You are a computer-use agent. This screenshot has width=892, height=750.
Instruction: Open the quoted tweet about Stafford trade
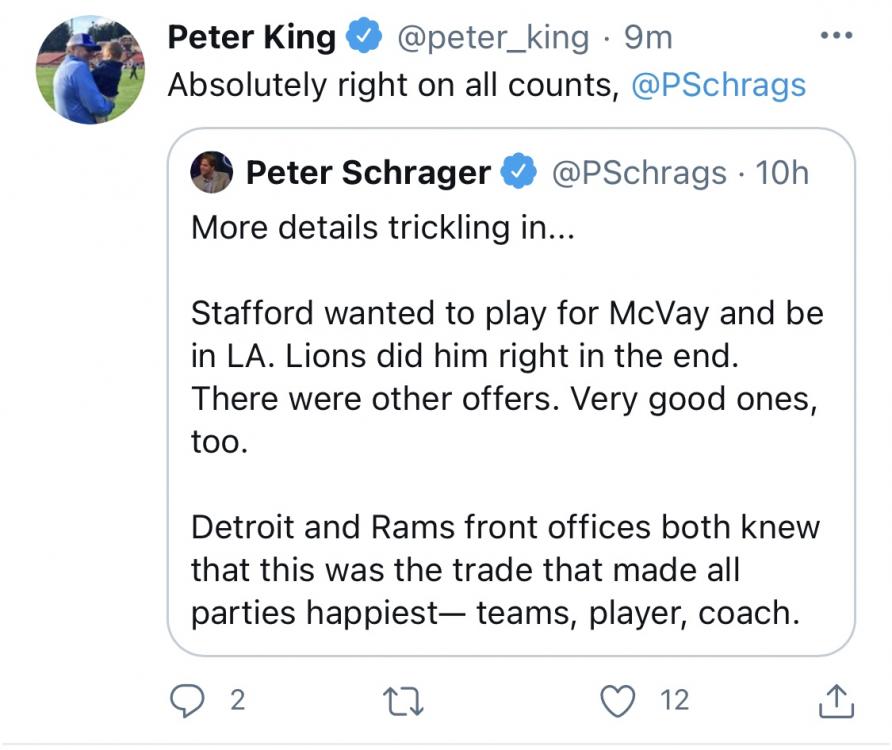[510, 420]
